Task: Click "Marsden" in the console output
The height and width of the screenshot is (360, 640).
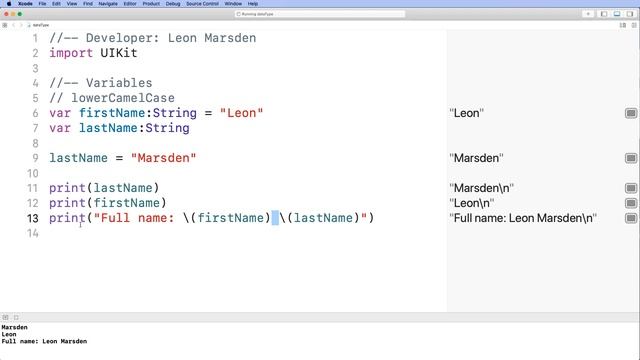Action: 14,327
